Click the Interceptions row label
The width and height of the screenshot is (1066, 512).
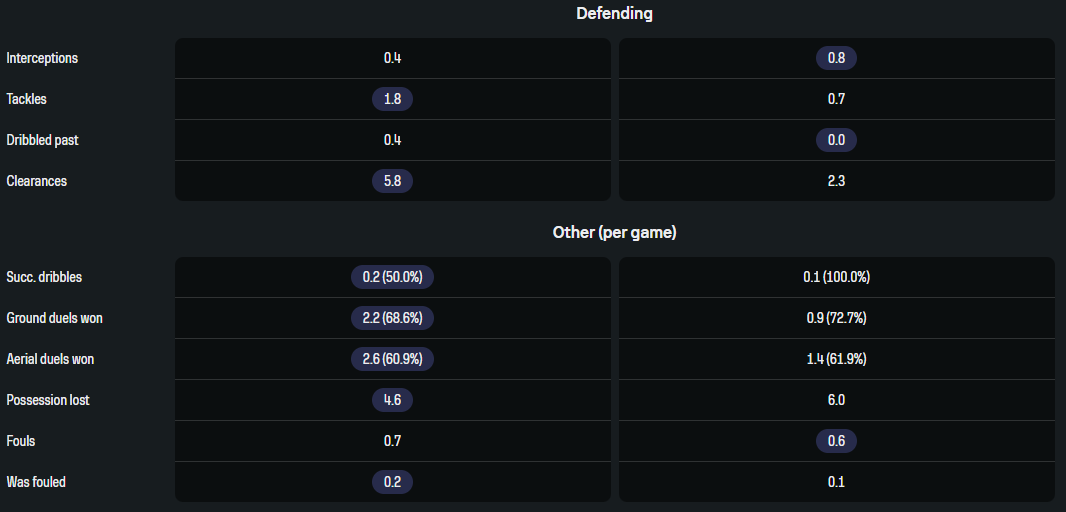click(x=42, y=58)
